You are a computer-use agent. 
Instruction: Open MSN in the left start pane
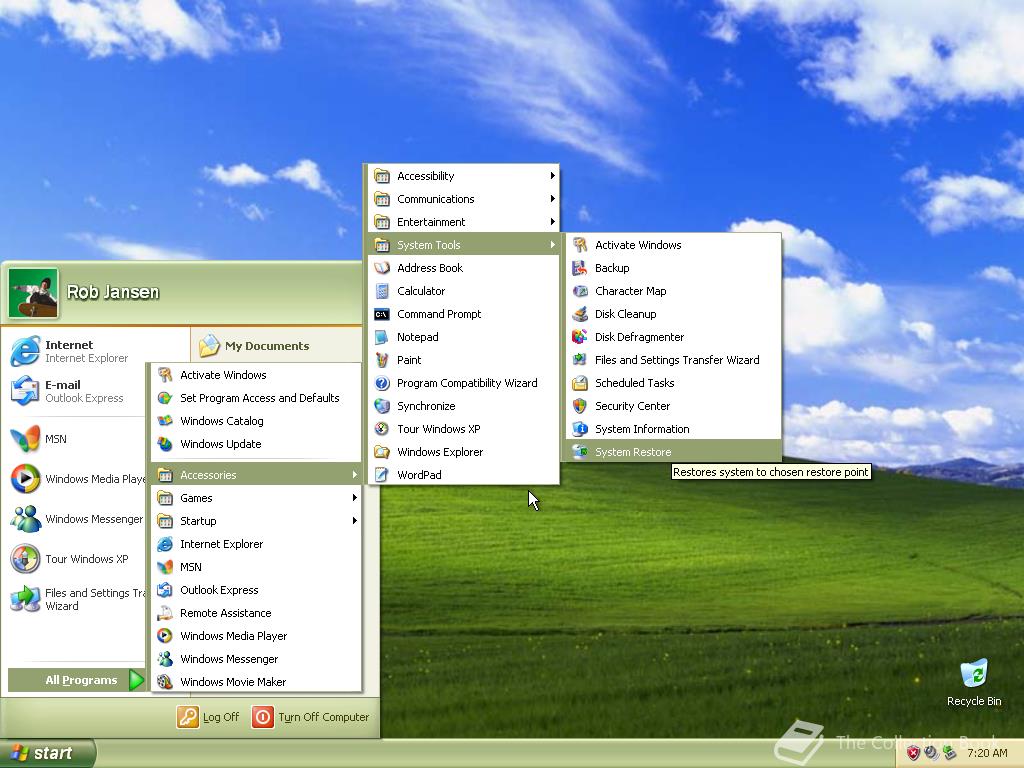click(x=76, y=439)
